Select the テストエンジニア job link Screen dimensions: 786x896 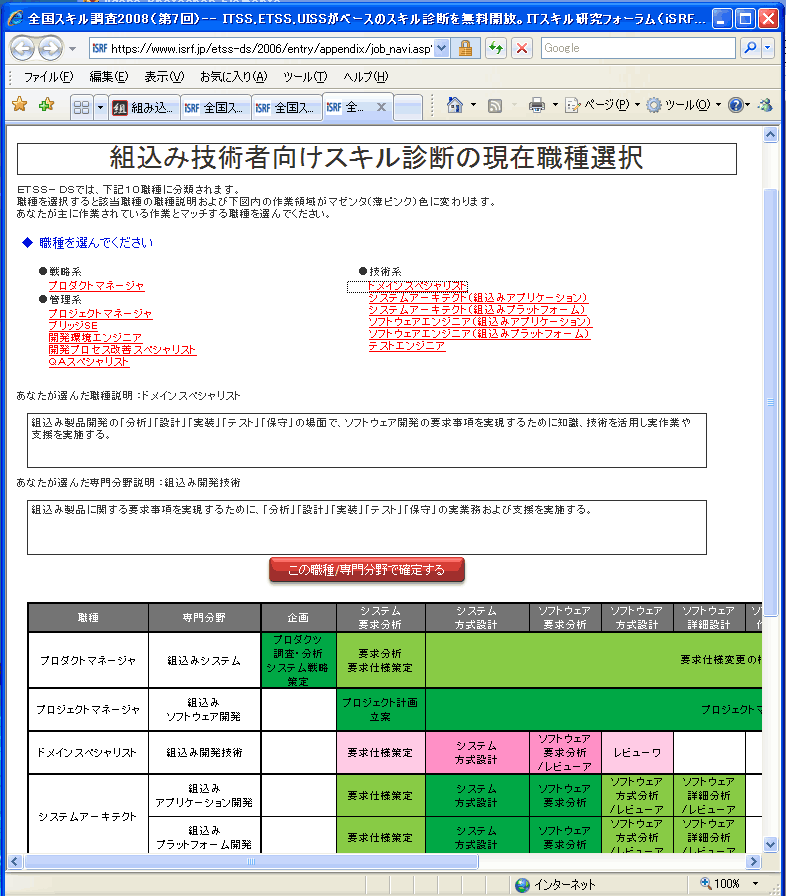tap(407, 345)
